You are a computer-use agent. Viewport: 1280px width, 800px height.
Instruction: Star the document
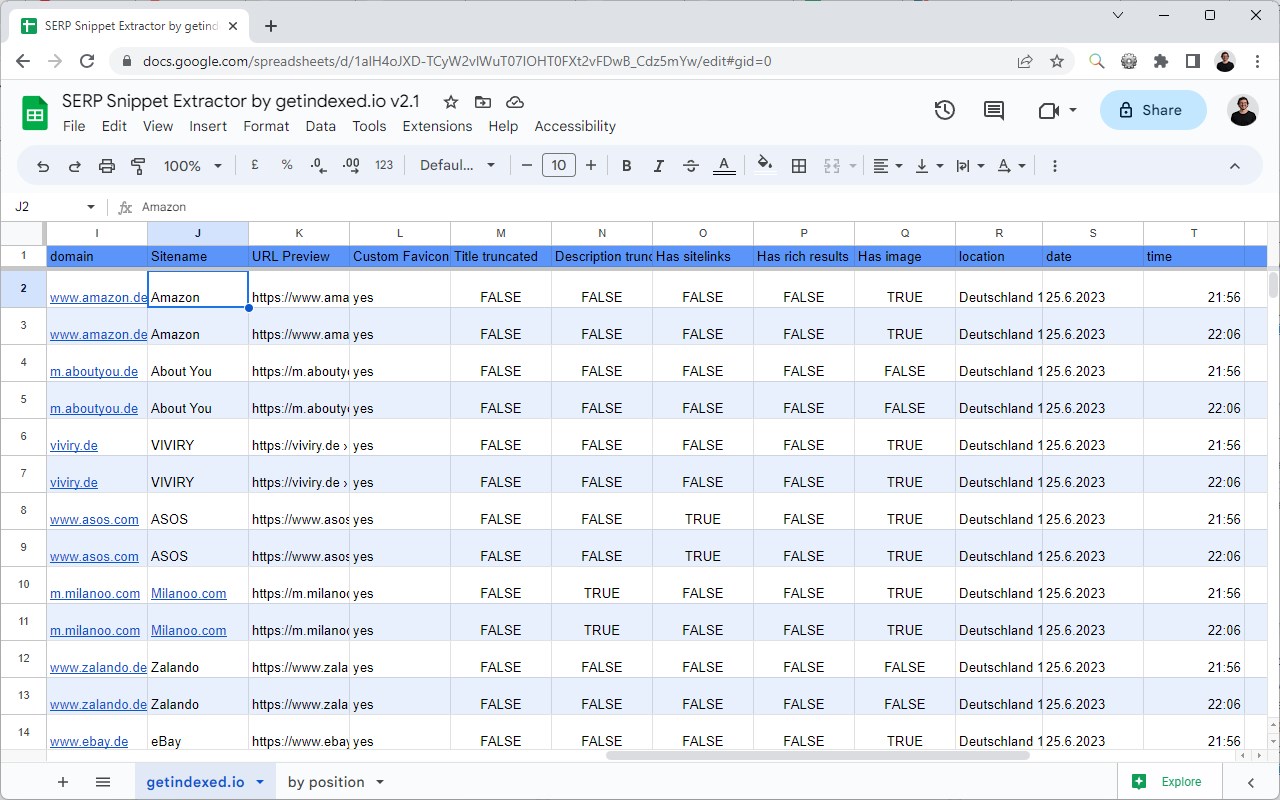[451, 102]
